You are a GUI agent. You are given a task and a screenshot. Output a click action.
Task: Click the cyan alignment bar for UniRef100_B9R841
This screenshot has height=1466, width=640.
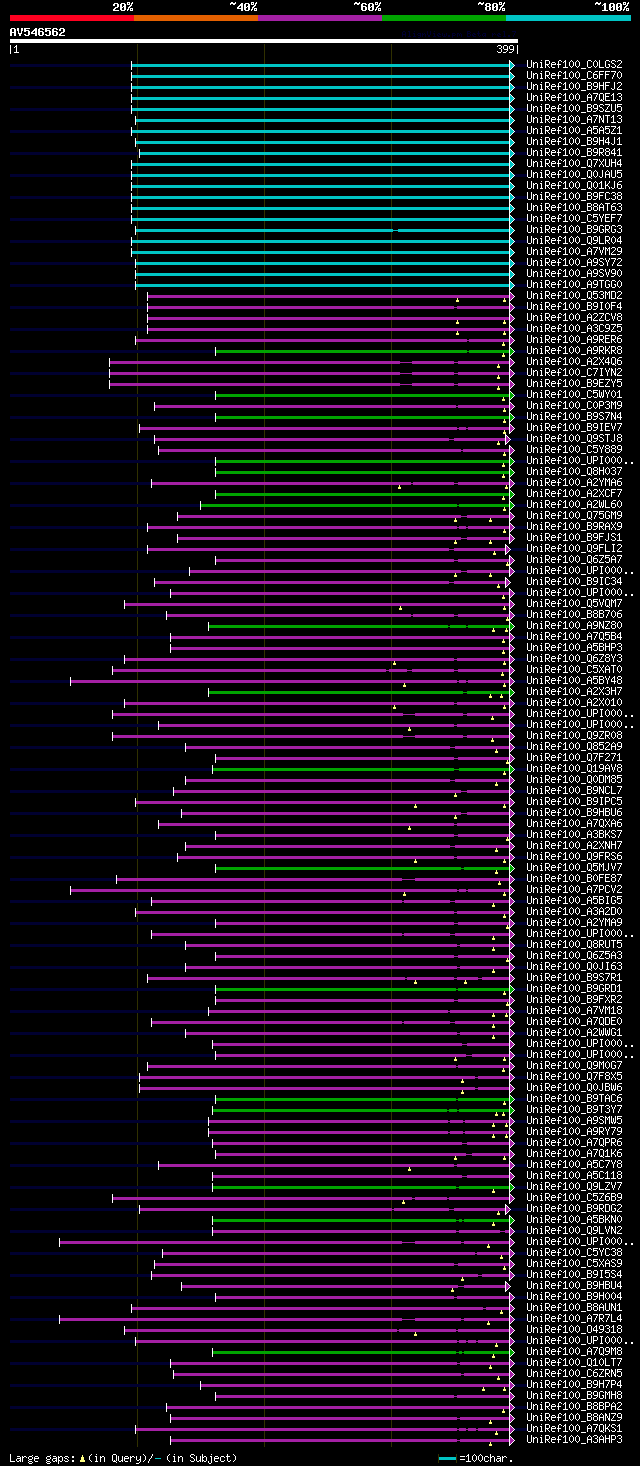pos(326,153)
